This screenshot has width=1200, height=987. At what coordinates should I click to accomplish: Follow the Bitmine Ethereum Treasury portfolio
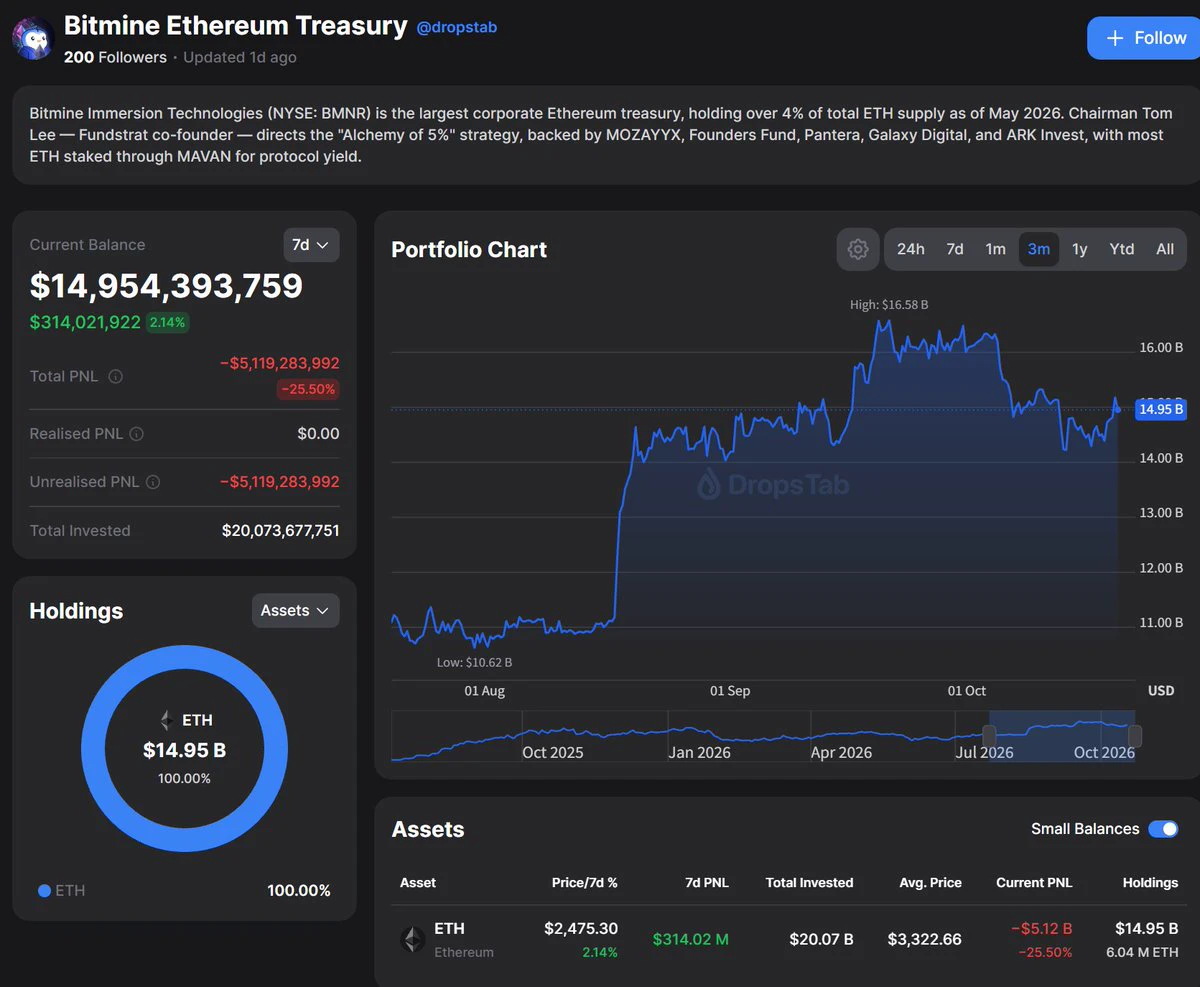tap(1144, 38)
